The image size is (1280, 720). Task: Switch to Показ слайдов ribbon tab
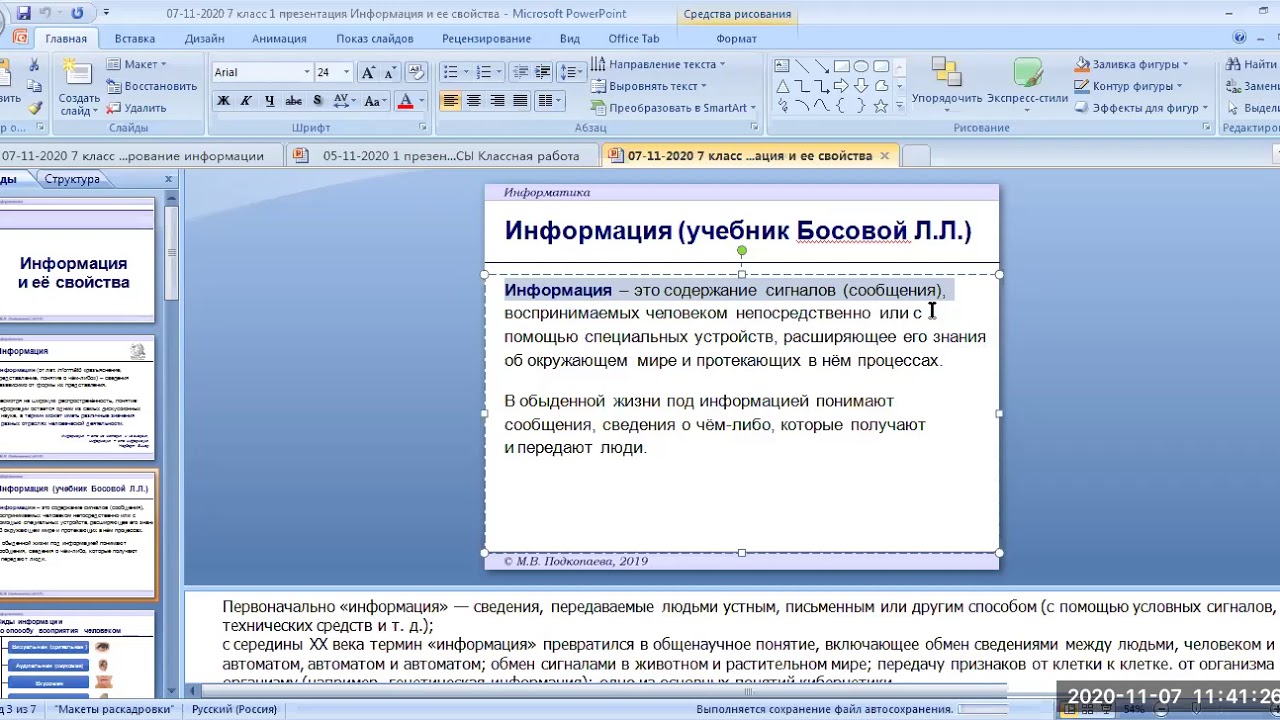tap(375, 39)
